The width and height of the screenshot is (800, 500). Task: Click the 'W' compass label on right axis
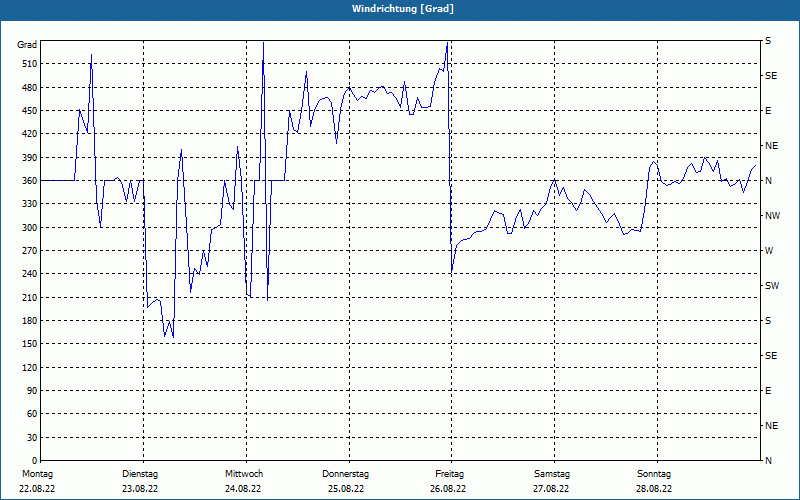point(769,251)
